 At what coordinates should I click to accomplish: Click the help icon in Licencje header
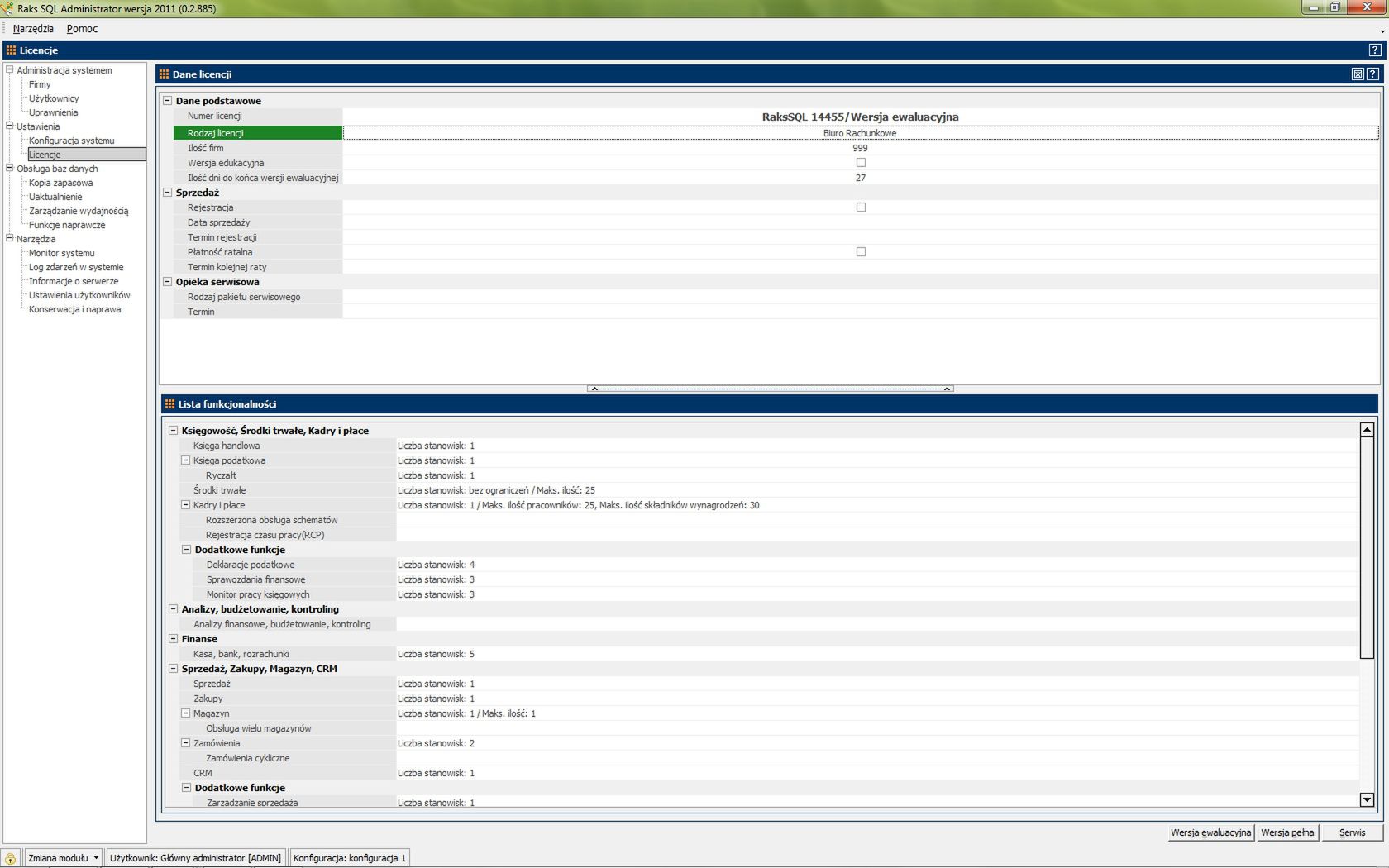click(x=1375, y=50)
